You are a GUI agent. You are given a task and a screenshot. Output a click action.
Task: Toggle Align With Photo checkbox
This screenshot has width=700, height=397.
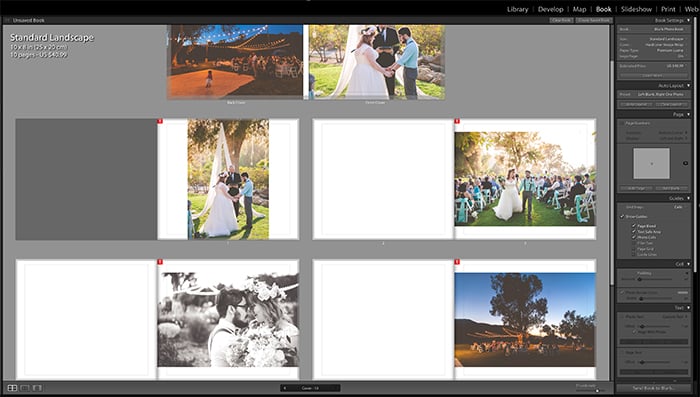pos(634,332)
